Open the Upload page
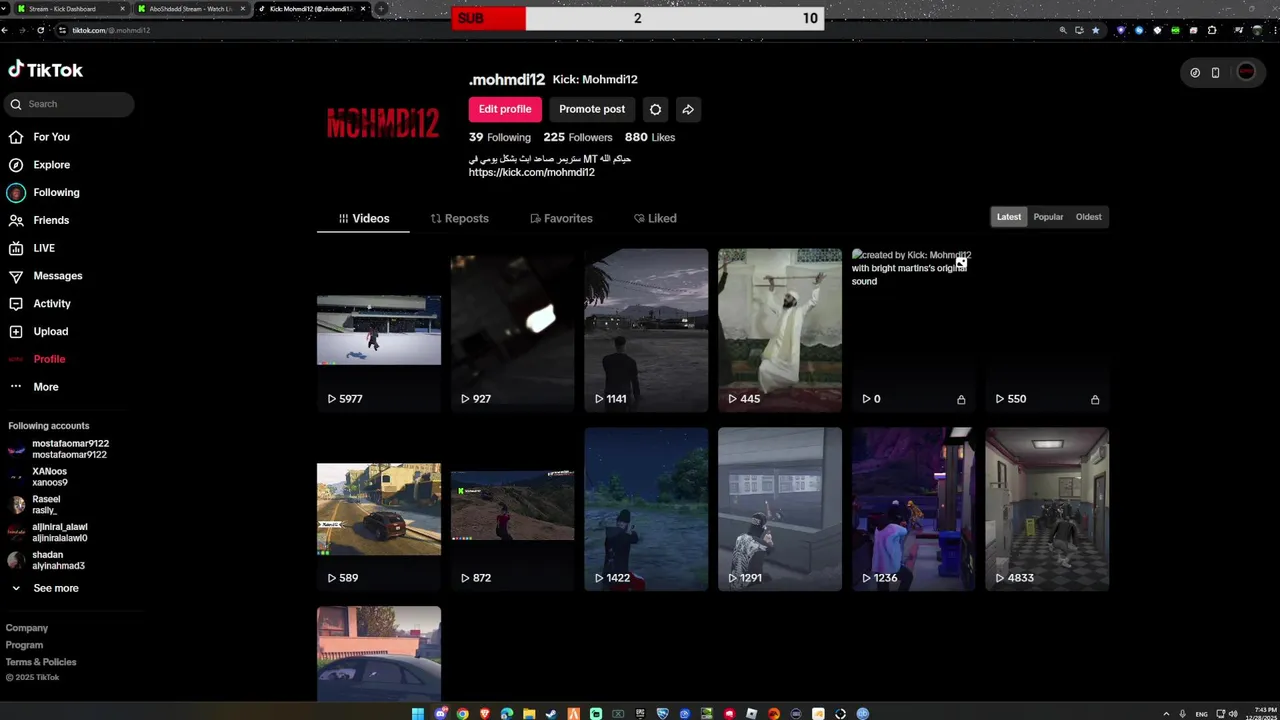The height and width of the screenshot is (720, 1280). (x=50, y=331)
